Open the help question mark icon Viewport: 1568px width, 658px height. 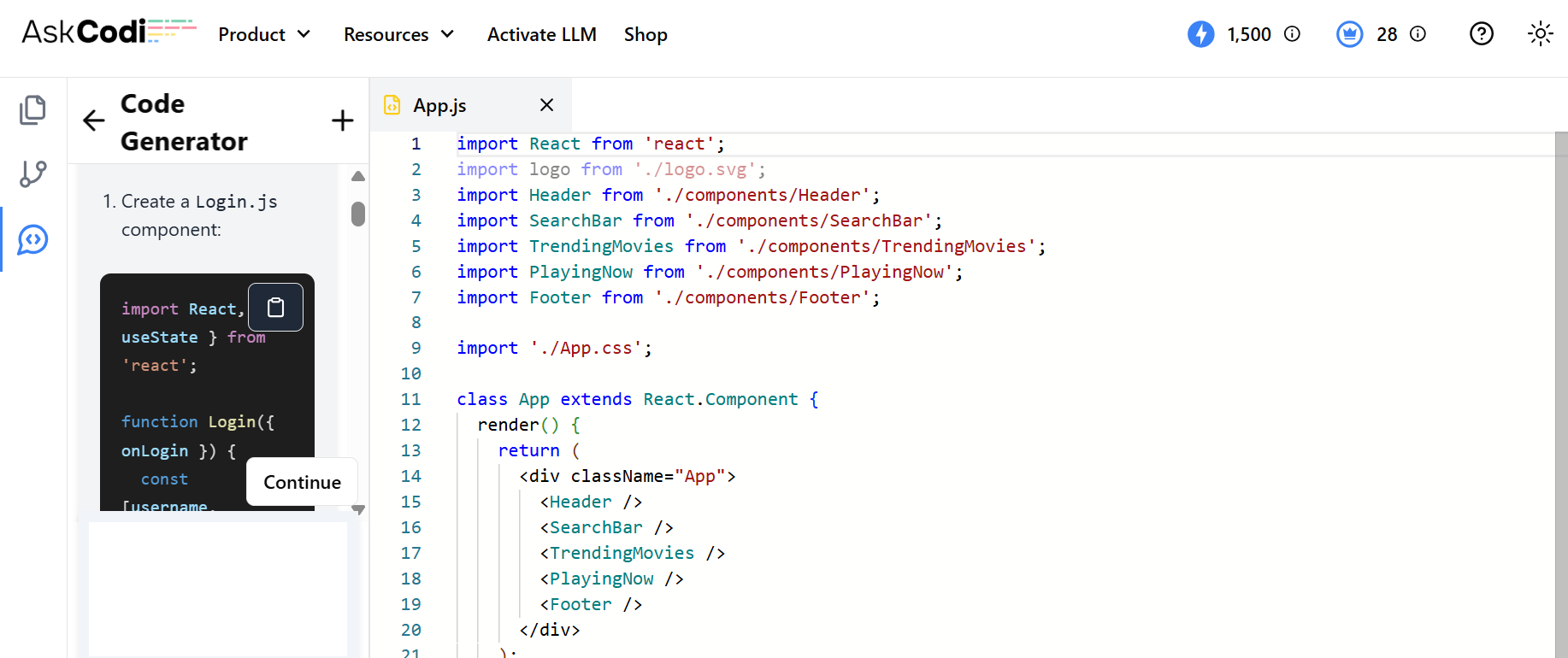point(1482,34)
